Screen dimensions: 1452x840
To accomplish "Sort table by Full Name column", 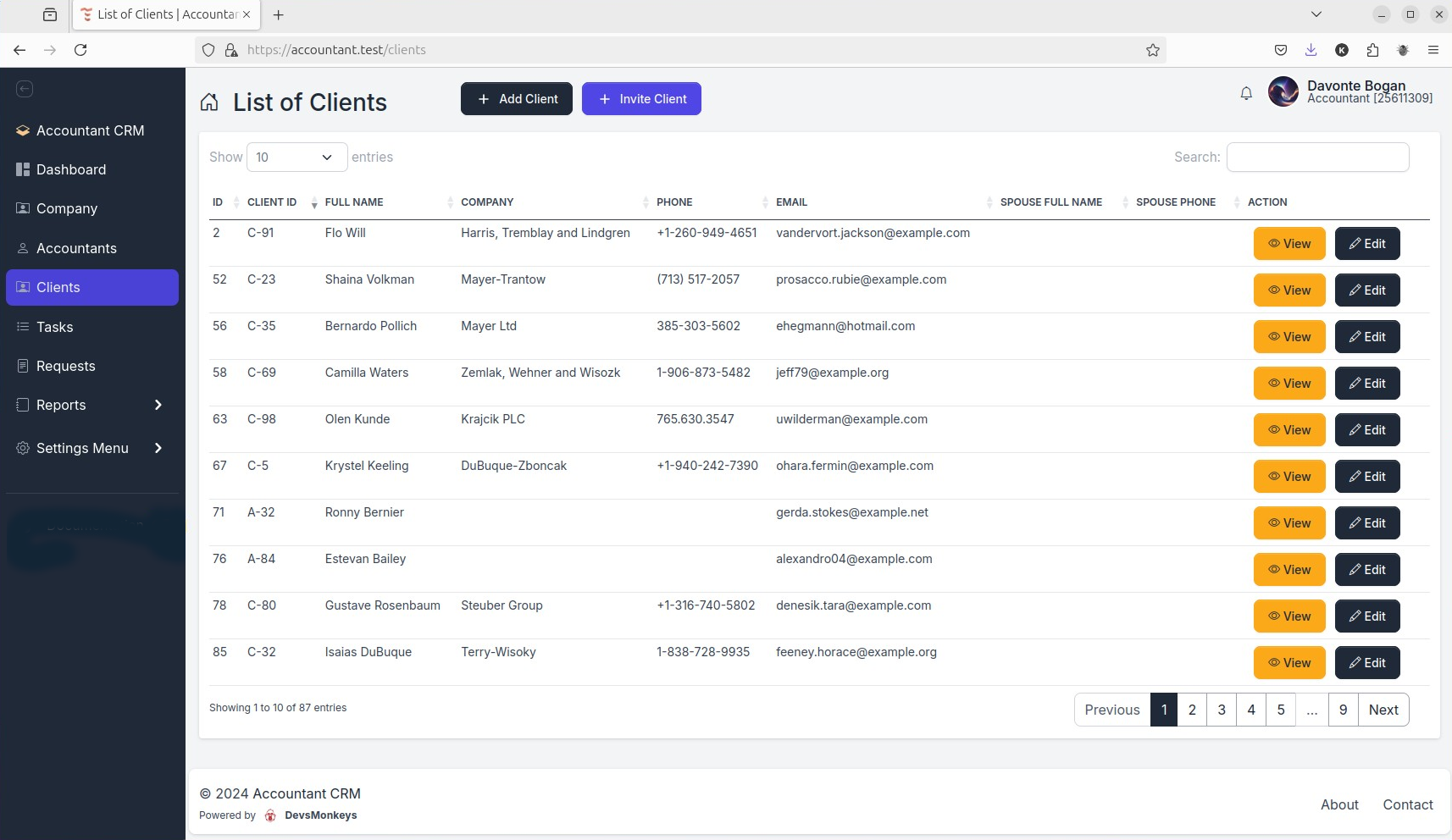I will pyautogui.click(x=354, y=202).
